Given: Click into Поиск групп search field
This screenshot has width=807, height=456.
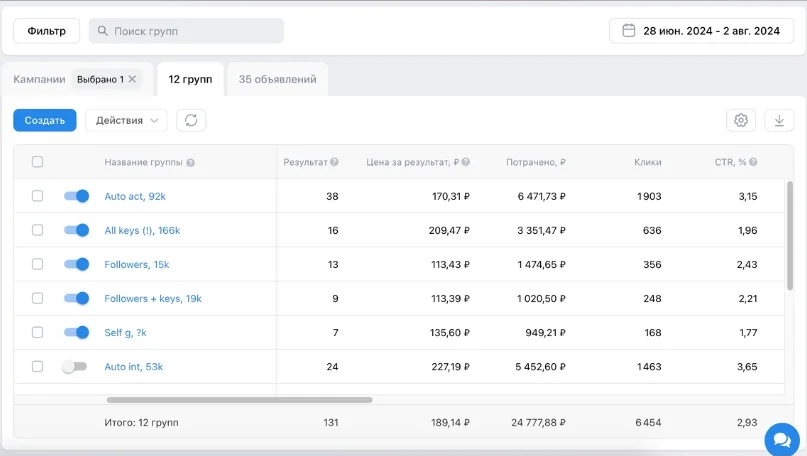Looking at the screenshot, I should pyautogui.click(x=186, y=31).
